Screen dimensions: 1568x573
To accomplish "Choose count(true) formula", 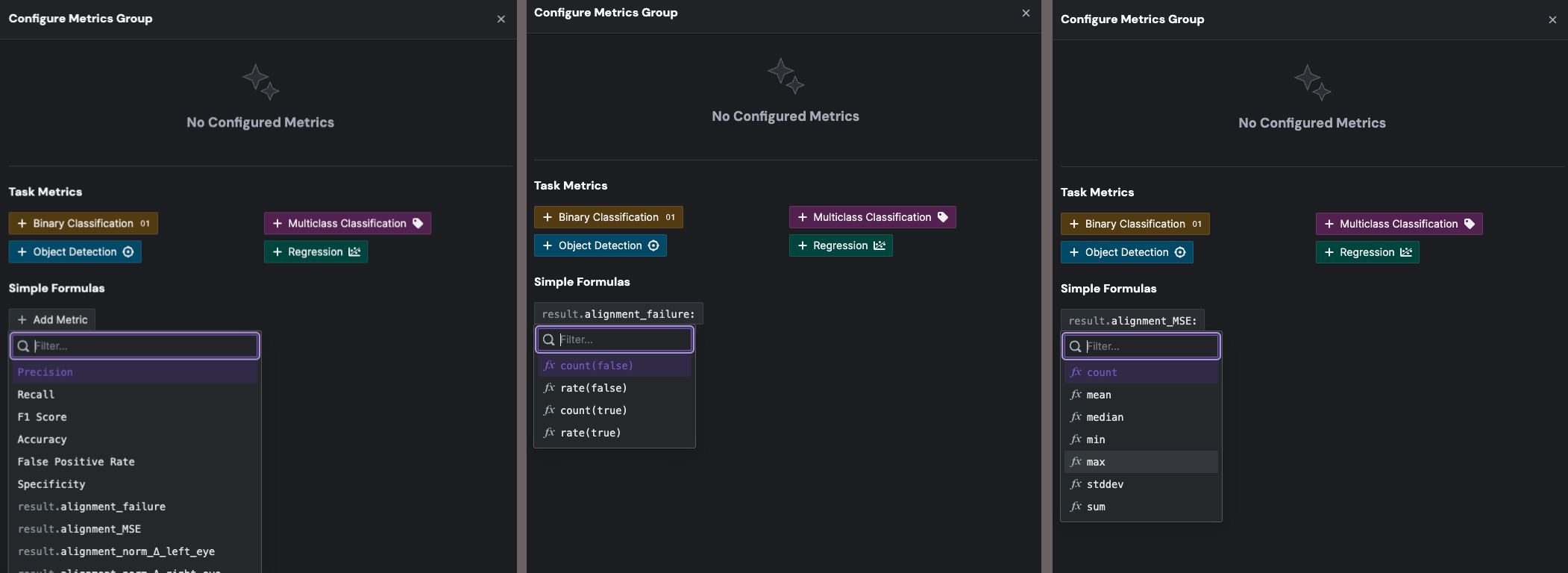I will 615,410.
